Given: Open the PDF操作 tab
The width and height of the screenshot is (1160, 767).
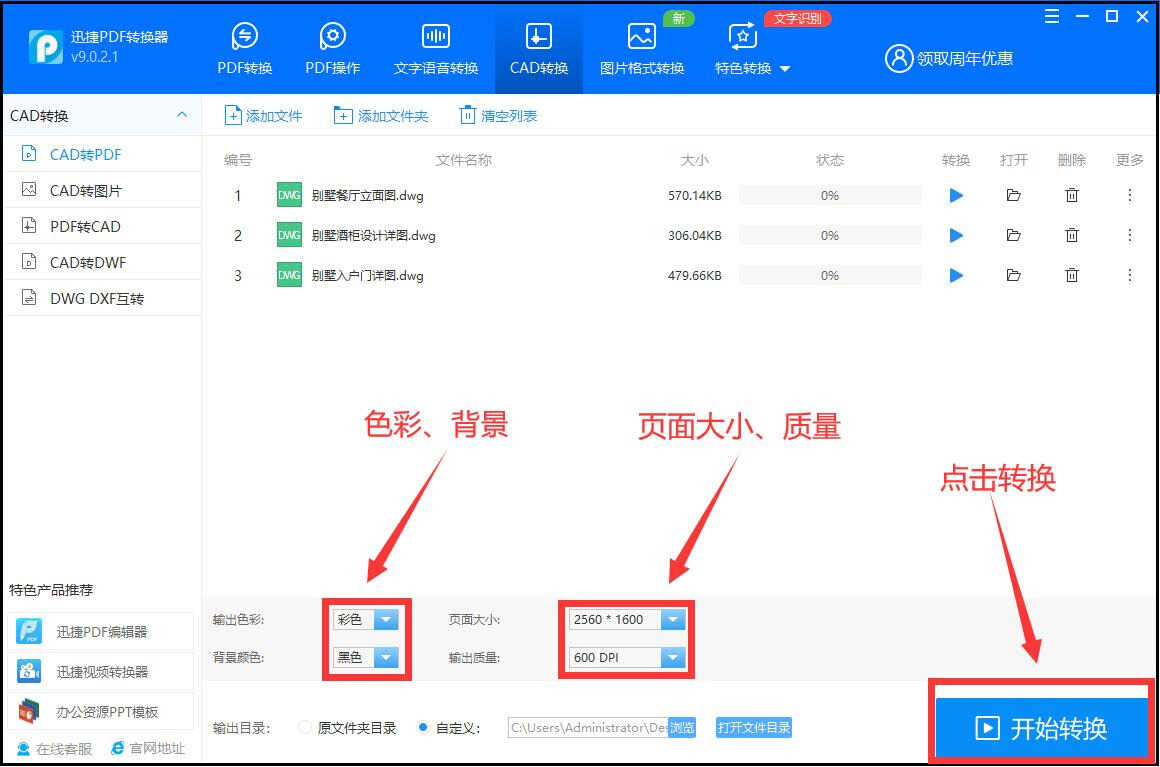Looking at the screenshot, I should coord(332,49).
